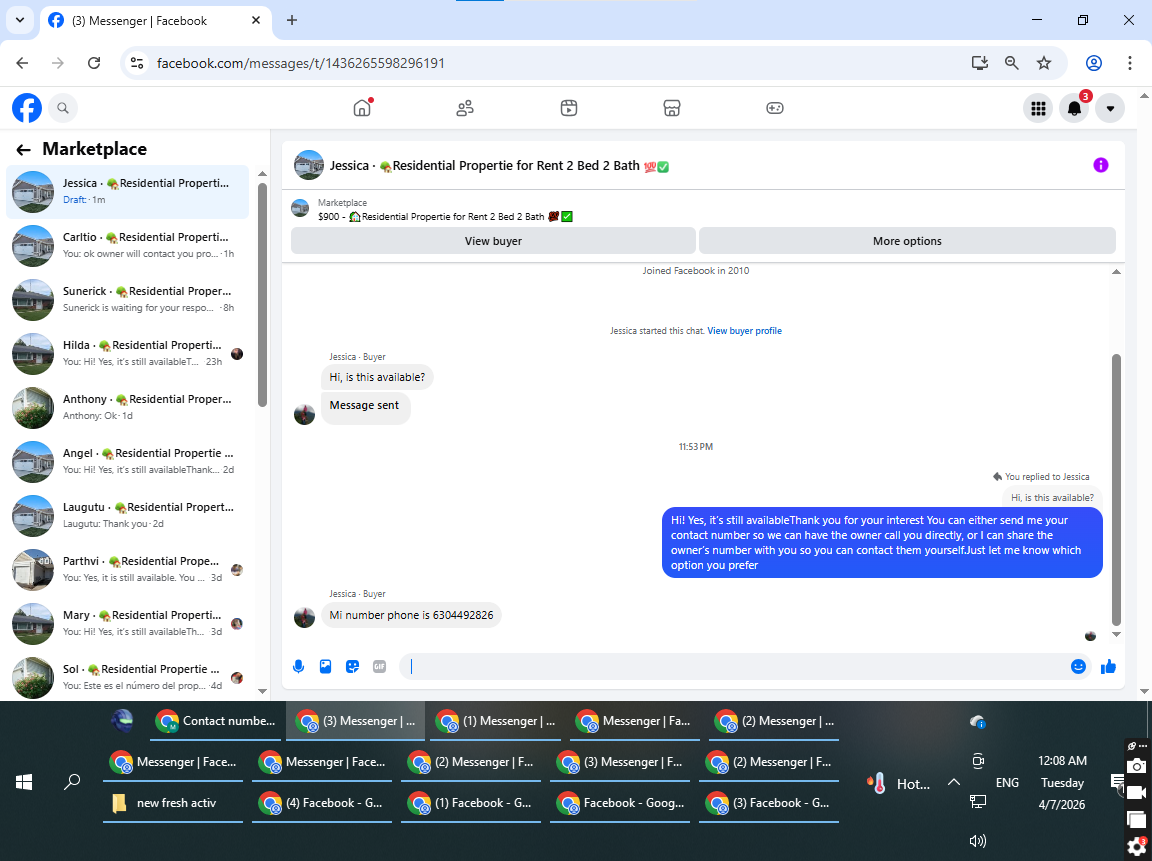Switch to '(1) Messenger' taskbar window
Image resolution: width=1152 pixels, height=861 pixels.
point(496,721)
